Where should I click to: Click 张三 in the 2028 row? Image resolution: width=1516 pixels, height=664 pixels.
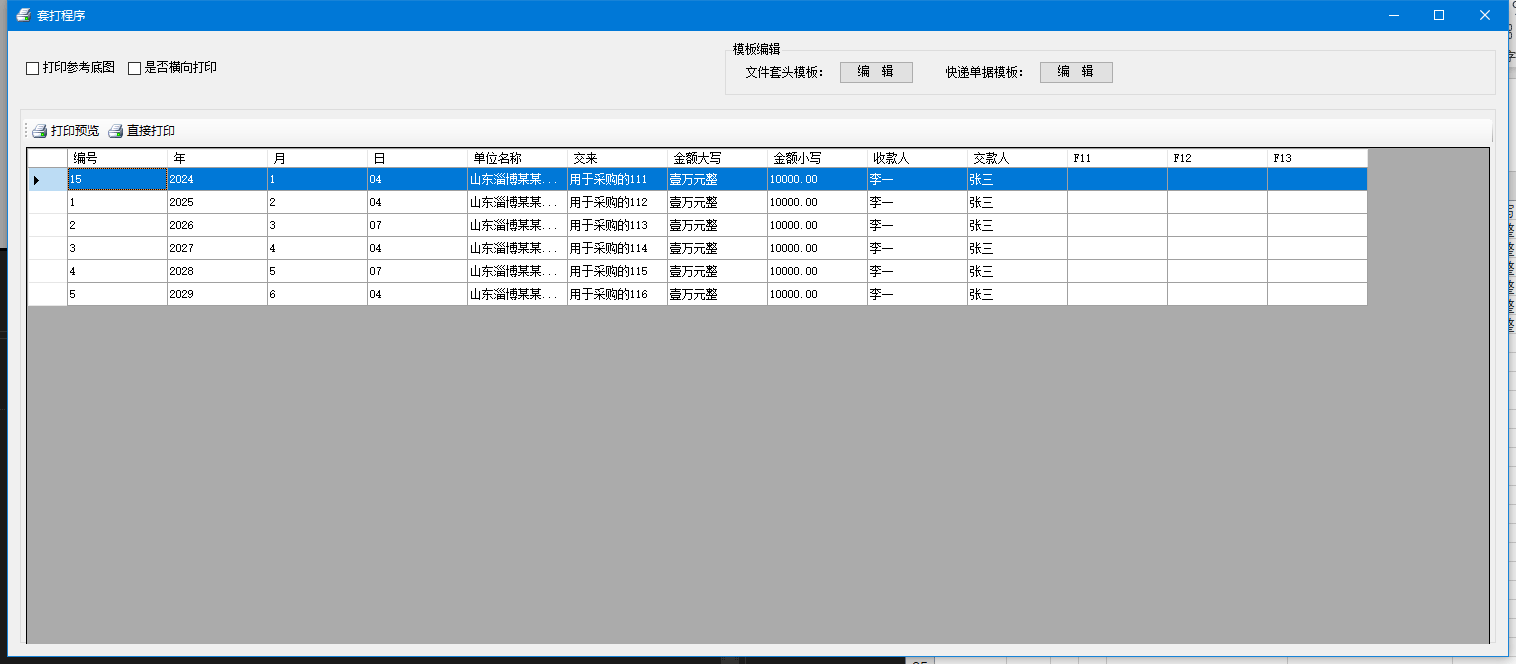coord(1017,271)
